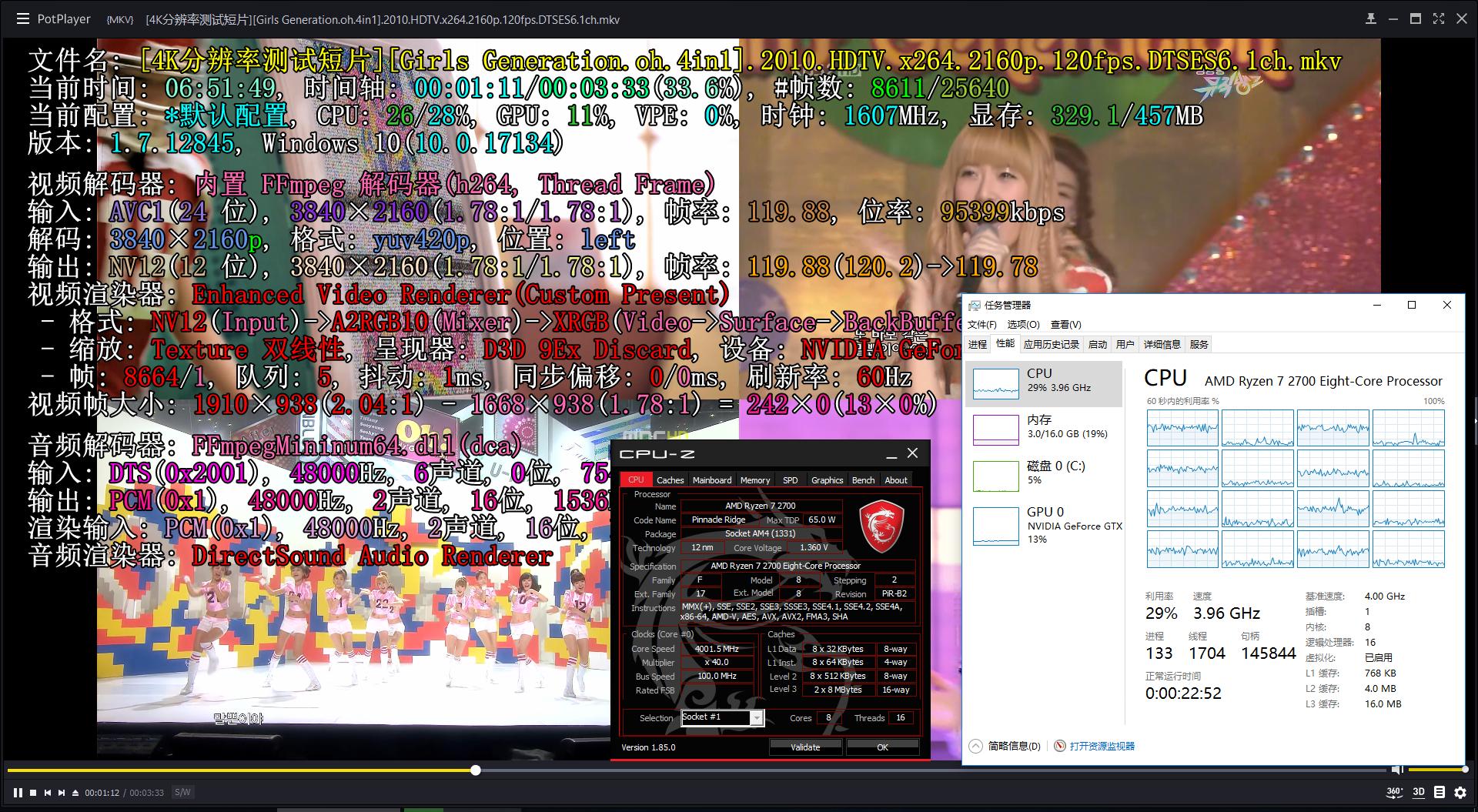Select 磁盘 0 (C:) in sidebar
This screenshot has width=1478, height=812.
1044,476
